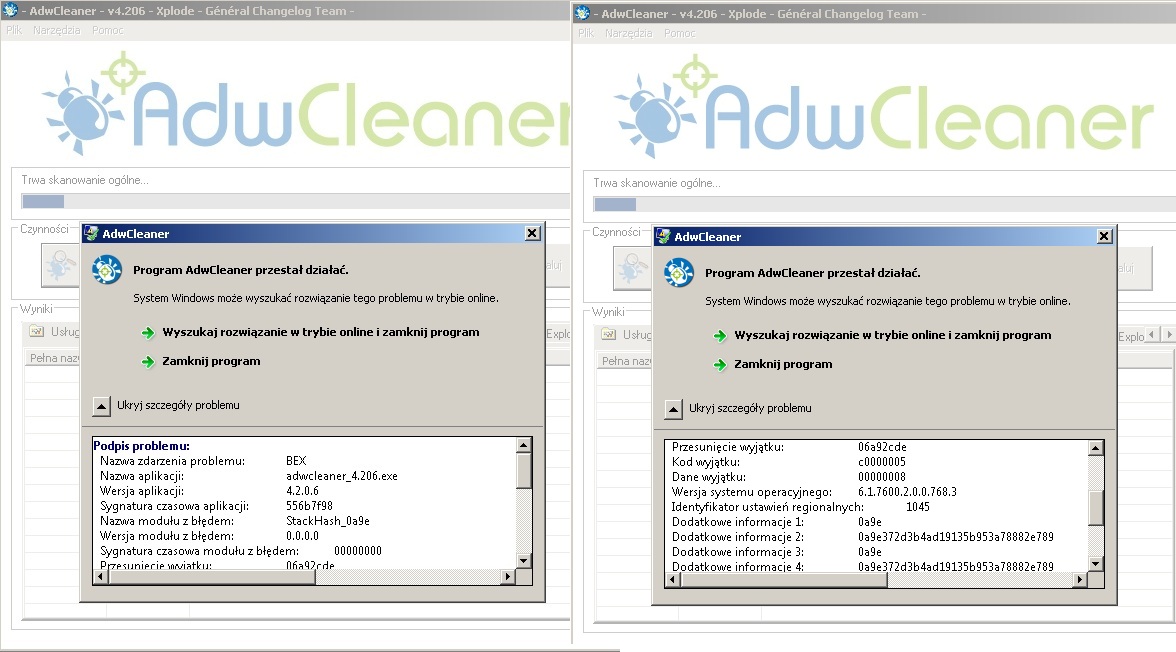The image size is (1176, 652).
Task: Click scan progress bar in left window
Action: pyautogui.click(x=296, y=201)
